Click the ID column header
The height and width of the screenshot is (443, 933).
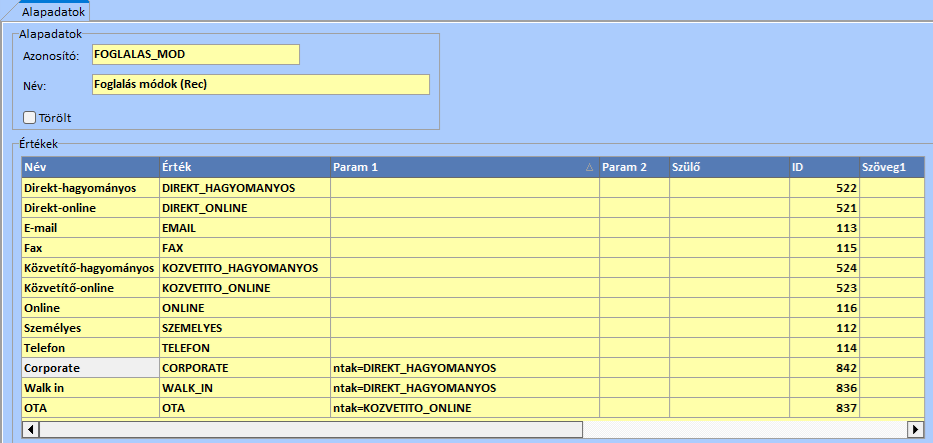pyautogui.click(x=820, y=167)
